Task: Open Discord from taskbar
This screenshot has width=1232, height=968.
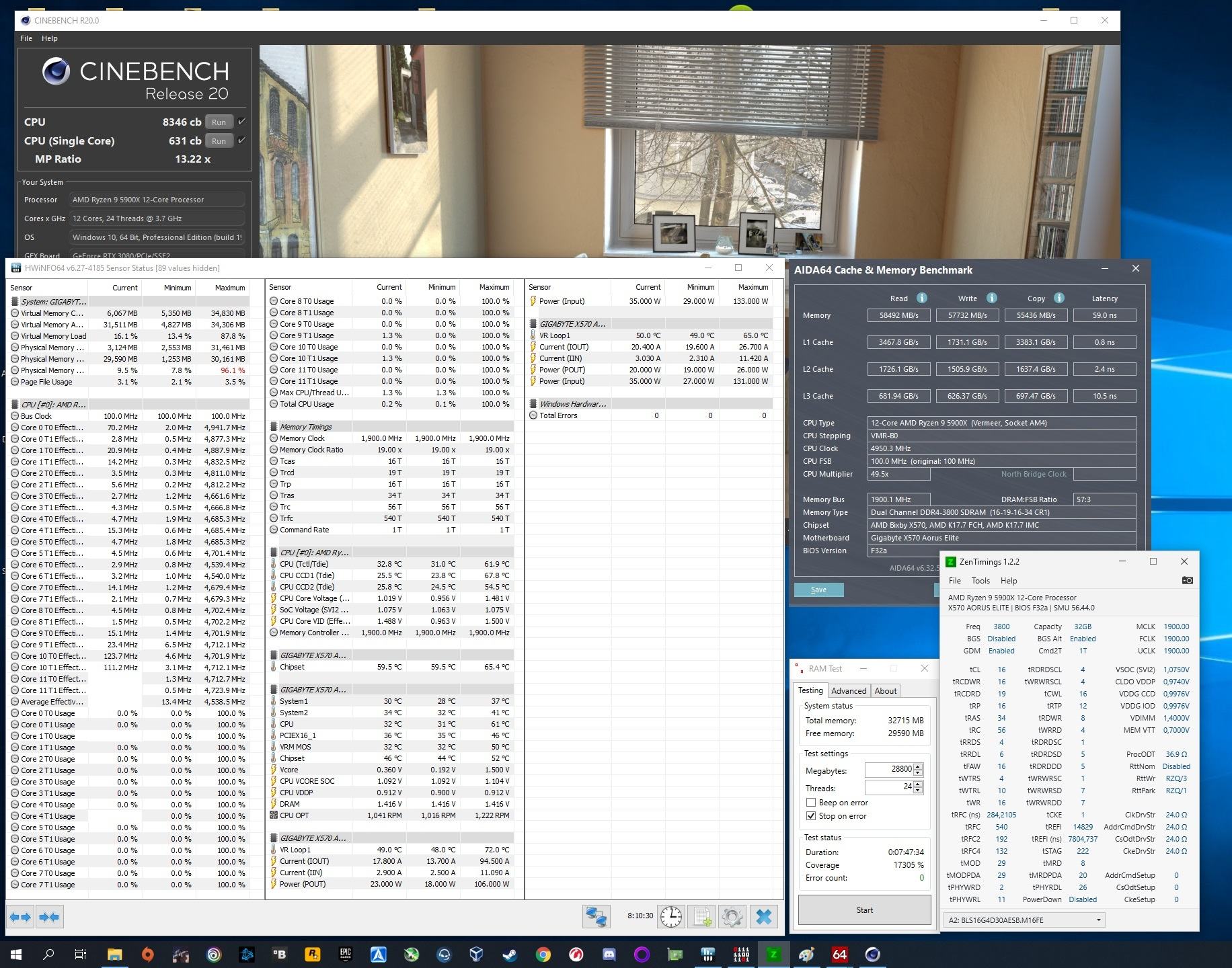Action: 609,954
